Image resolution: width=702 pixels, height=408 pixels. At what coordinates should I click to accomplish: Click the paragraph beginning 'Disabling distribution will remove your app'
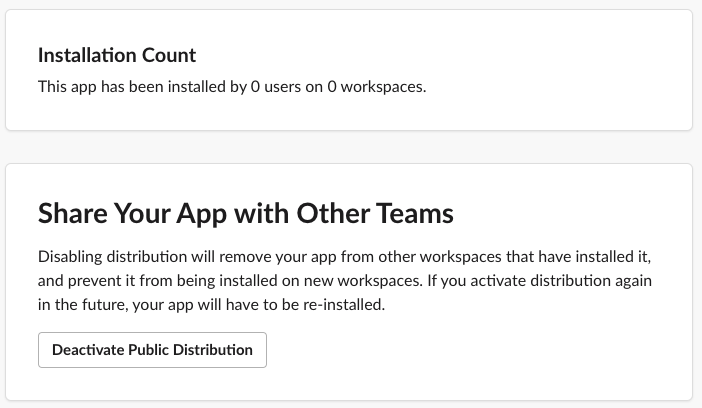(345, 280)
